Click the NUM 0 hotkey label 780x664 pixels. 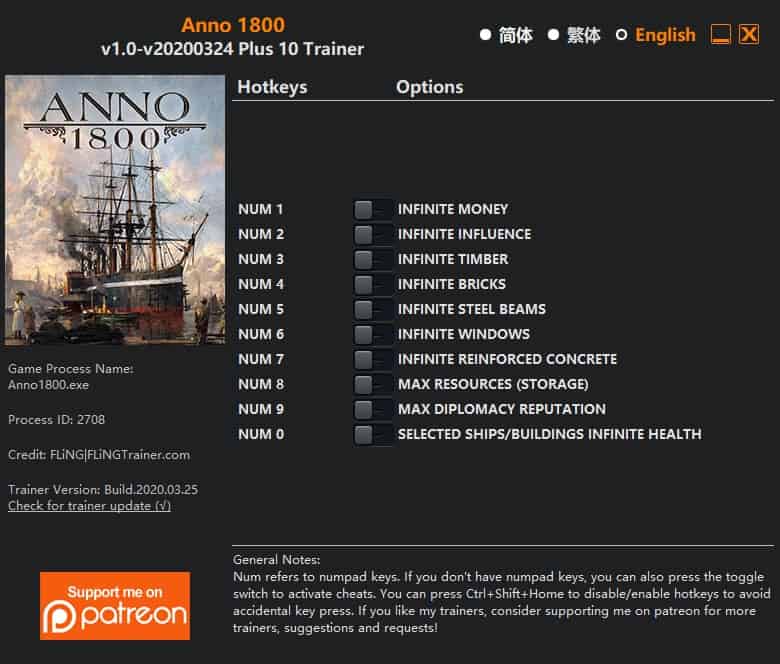[x=261, y=434]
